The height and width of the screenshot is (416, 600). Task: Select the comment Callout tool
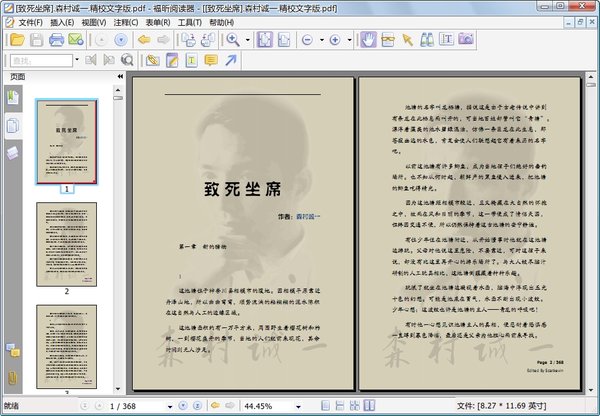[x=211, y=60]
